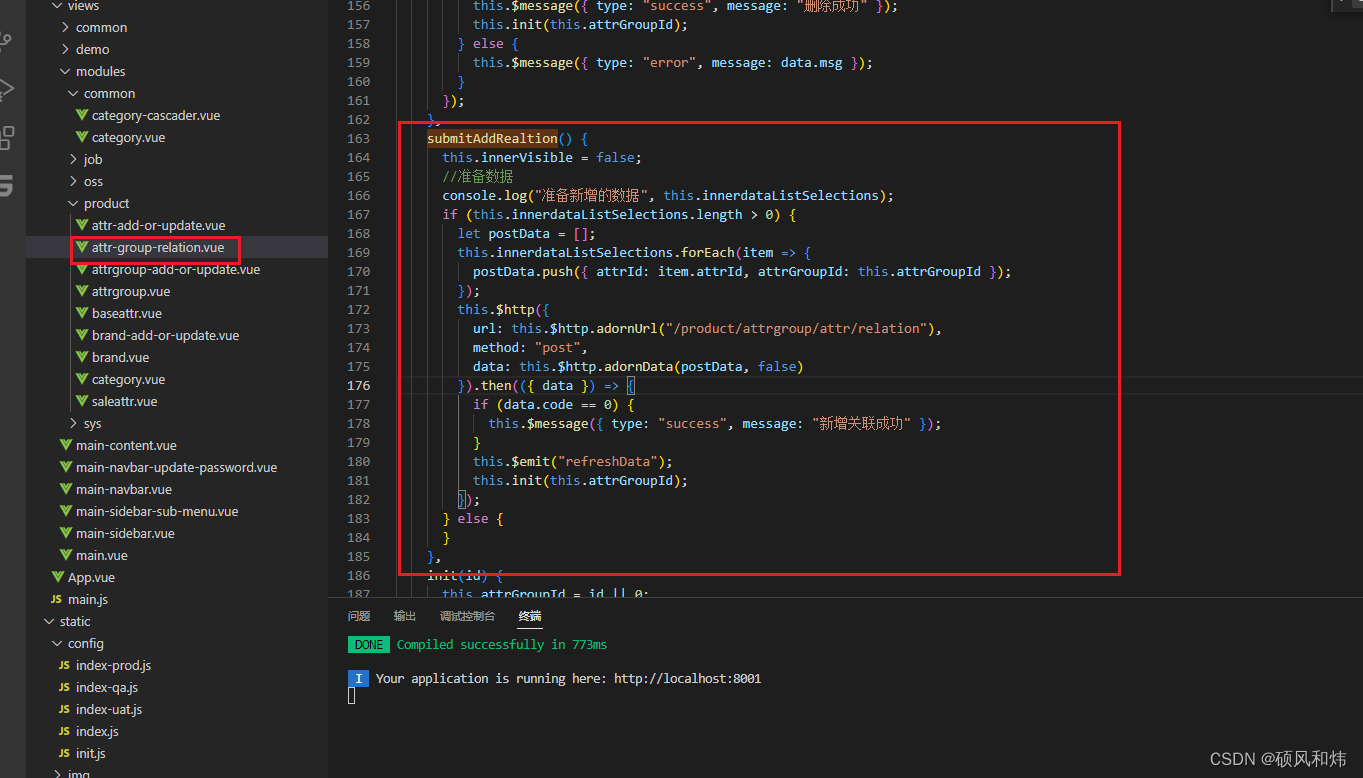
Task: Open file index-prod.js
Action: pos(114,666)
